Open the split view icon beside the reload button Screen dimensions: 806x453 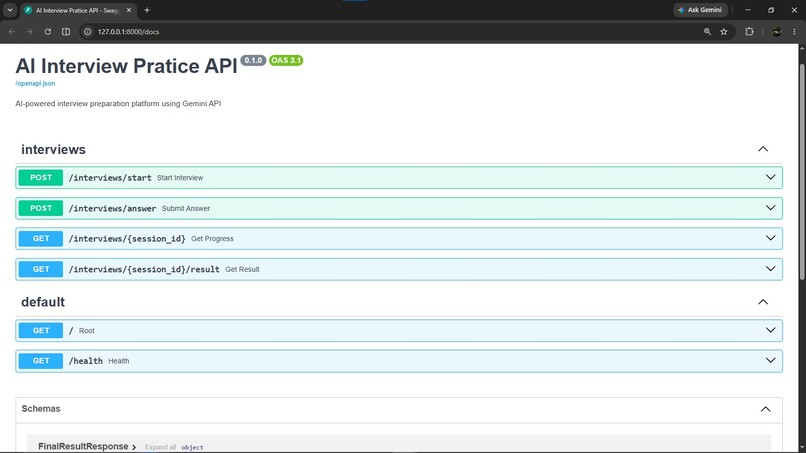tap(66, 32)
